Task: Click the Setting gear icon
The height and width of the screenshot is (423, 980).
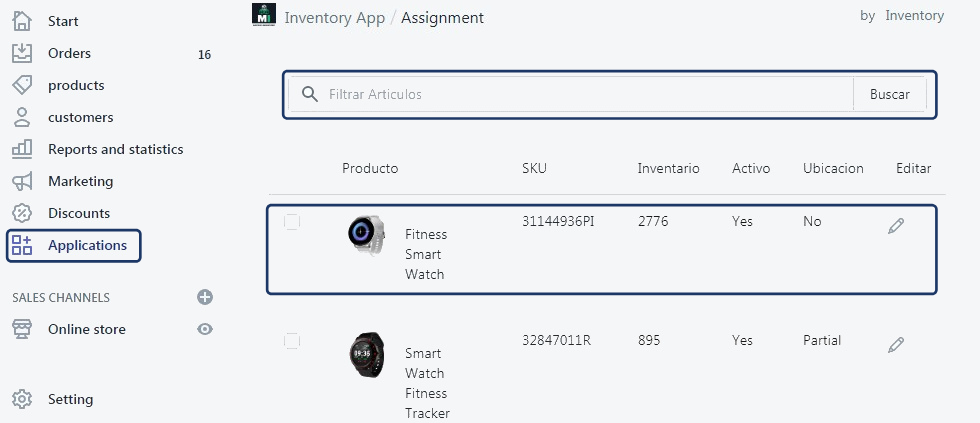Action: pos(22,399)
